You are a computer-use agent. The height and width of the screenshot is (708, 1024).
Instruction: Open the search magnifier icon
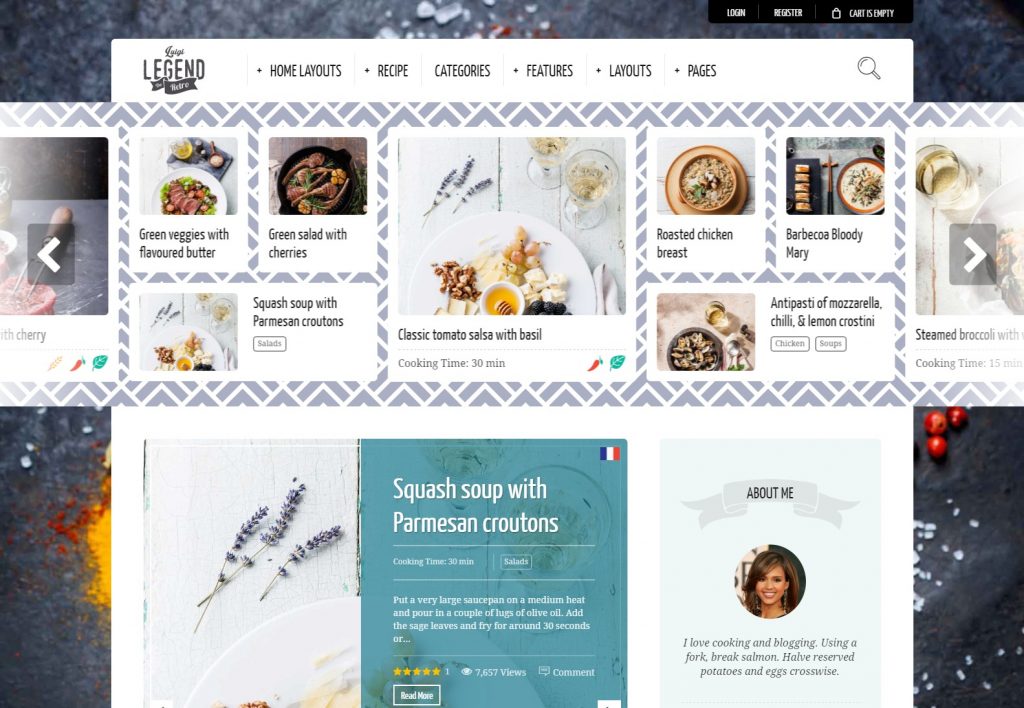(x=869, y=69)
